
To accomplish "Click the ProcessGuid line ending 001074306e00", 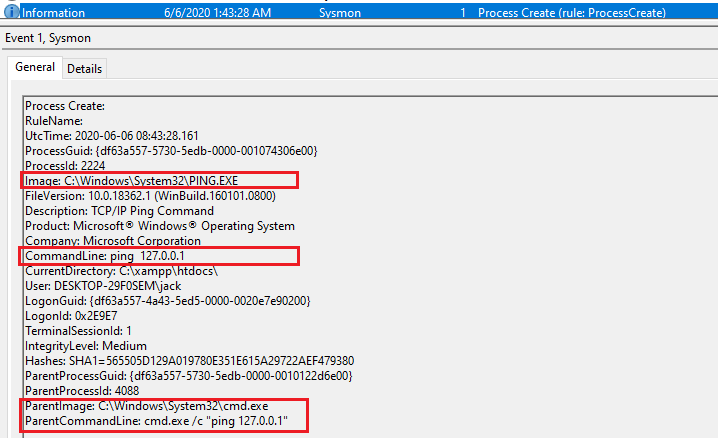I will [171, 151].
